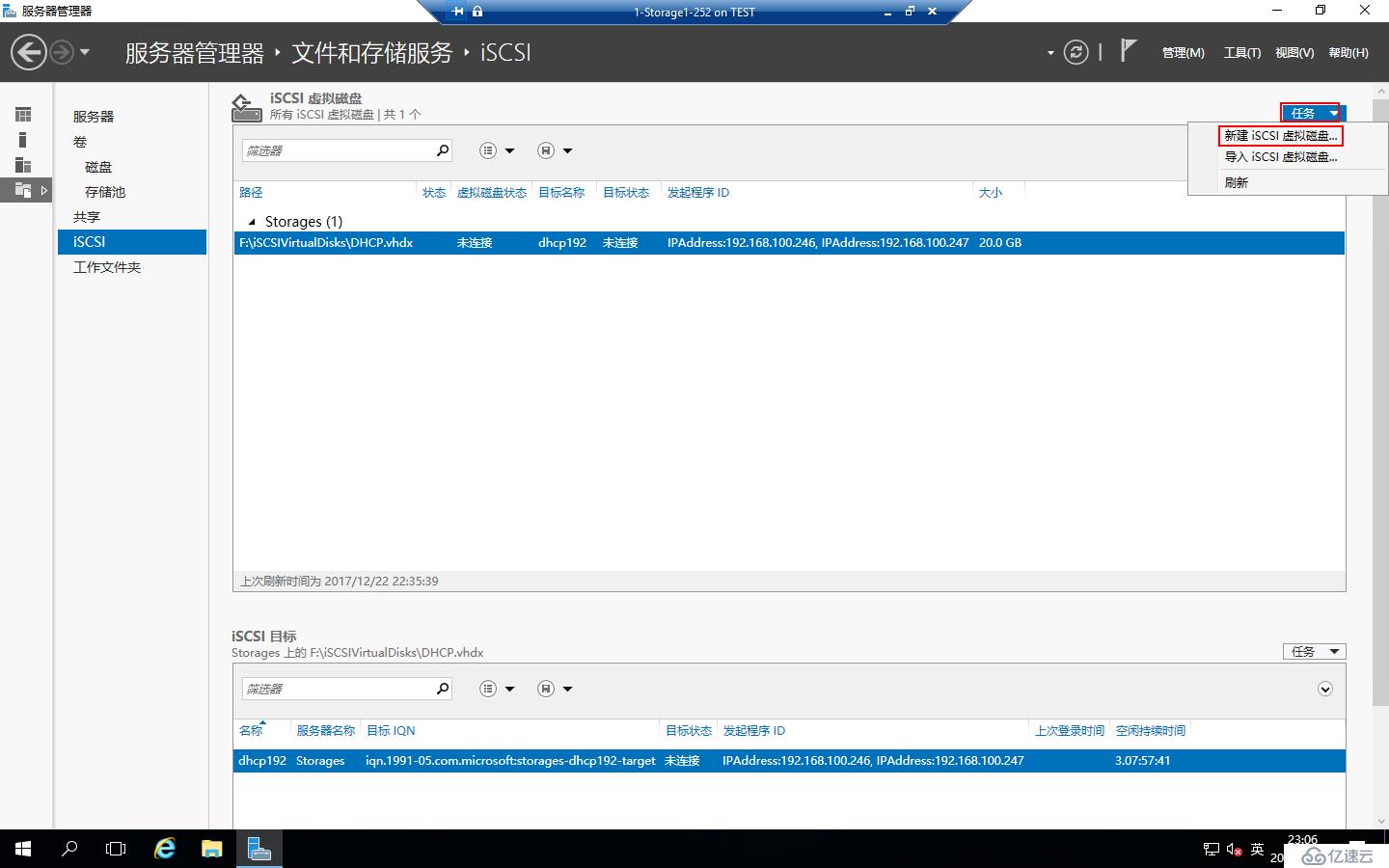Select 共享 in the navigation pane
1389x868 pixels.
[87, 217]
